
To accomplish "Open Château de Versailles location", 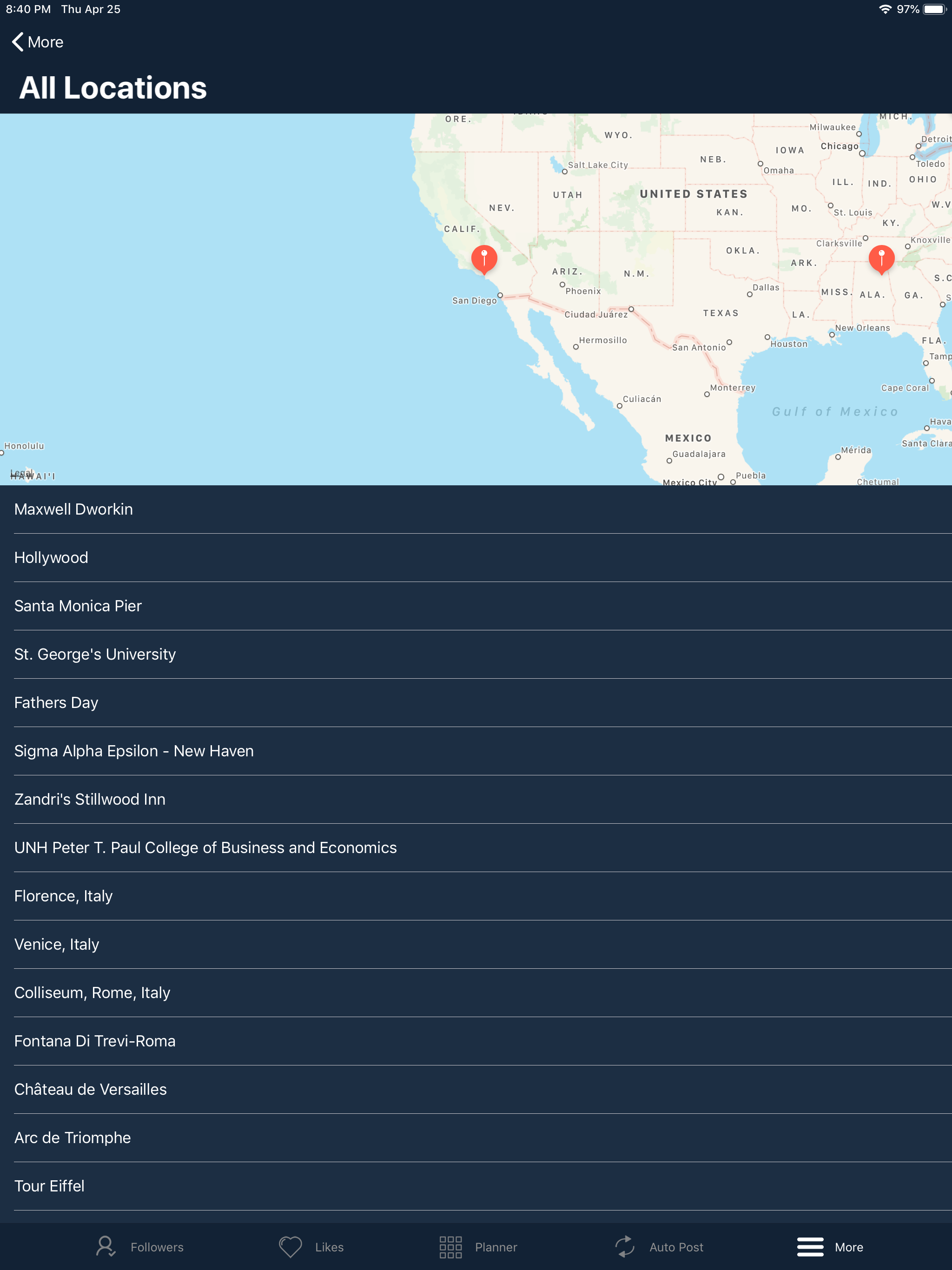I will click(91, 1089).
